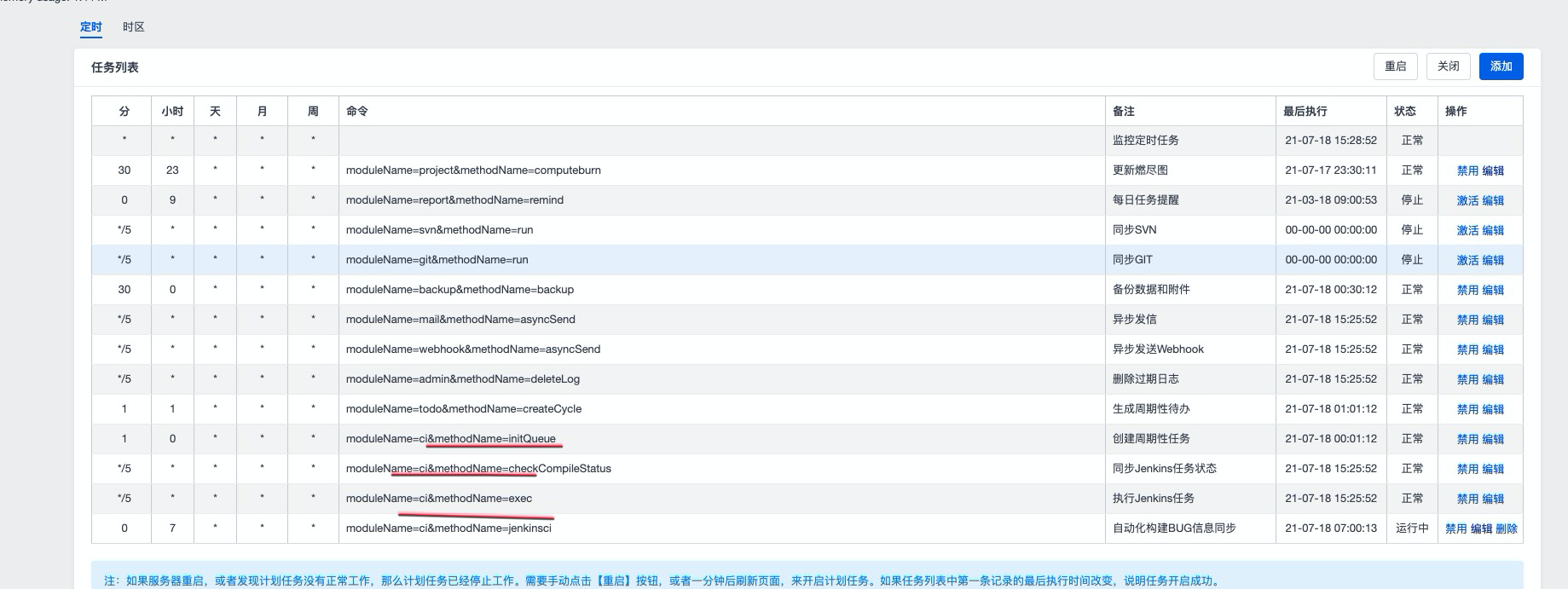
Task: Click the 运行中 status cell
Action: (x=1412, y=528)
